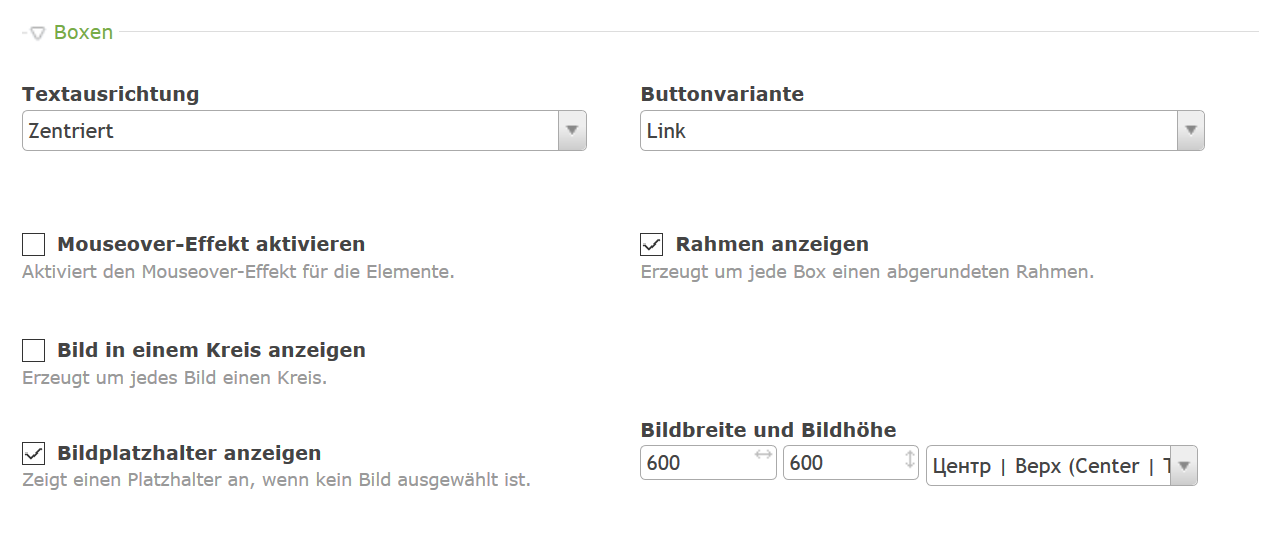
Task: Click the Bild in einem Kreis anzeigen label
Action: (x=211, y=350)
